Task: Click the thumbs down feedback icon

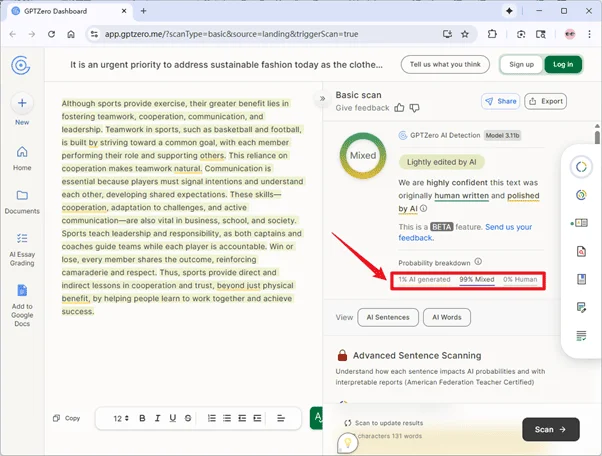Action: pyautogui.click(x=414, y=108)
